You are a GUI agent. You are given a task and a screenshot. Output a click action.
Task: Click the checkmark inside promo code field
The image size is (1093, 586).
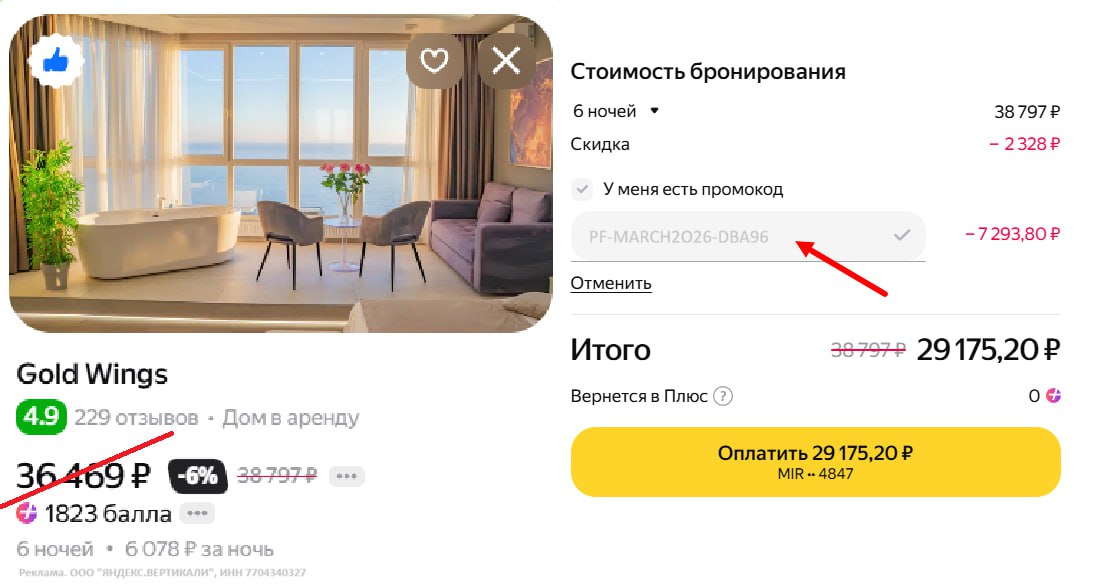902,235
